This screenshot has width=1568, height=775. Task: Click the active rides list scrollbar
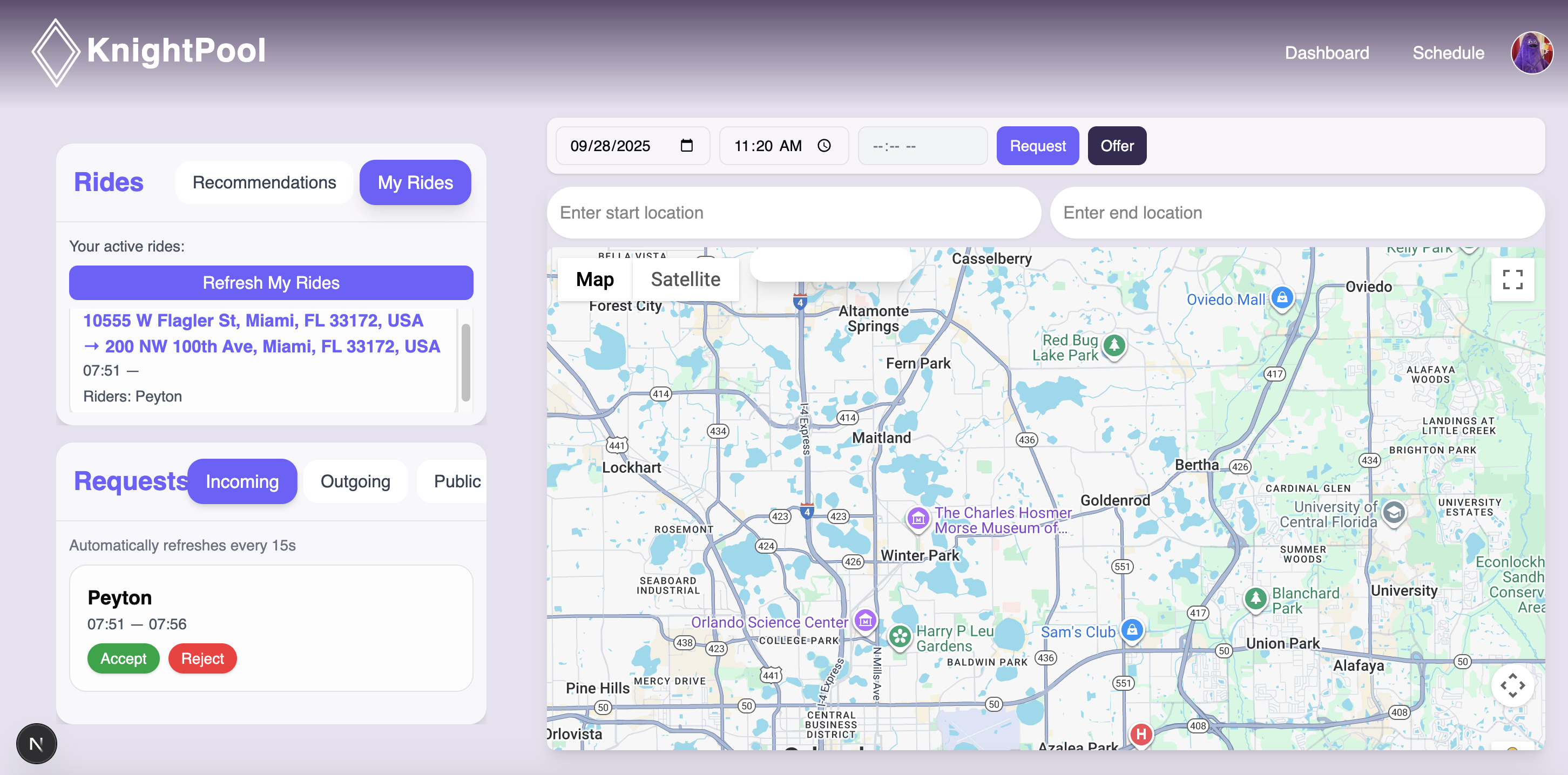click(465, 363)
